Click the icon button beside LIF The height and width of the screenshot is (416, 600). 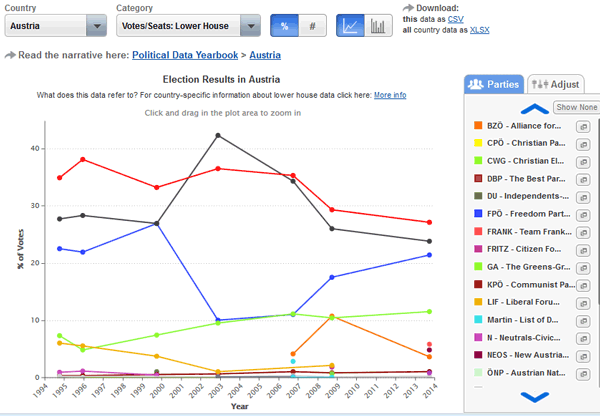pos(583,303)
